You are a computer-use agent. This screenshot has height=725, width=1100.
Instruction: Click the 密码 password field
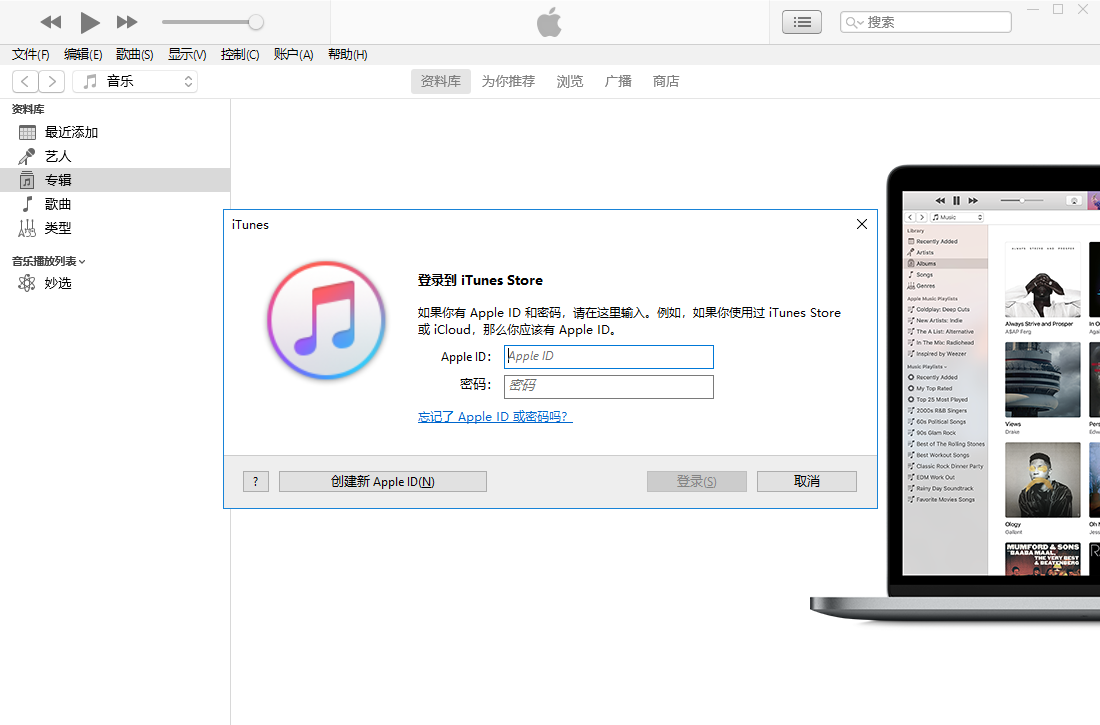point(609,387)
